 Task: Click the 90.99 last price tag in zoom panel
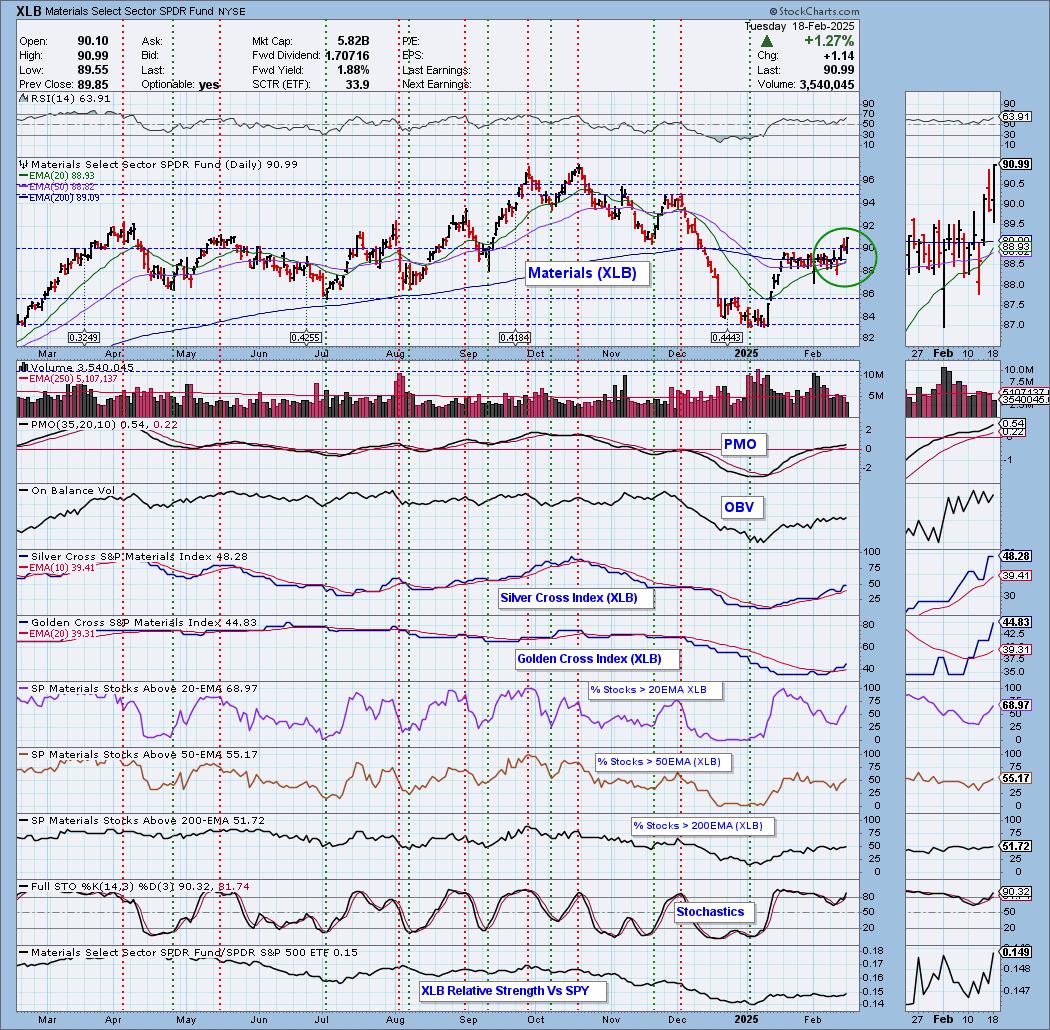[1016, 164]
